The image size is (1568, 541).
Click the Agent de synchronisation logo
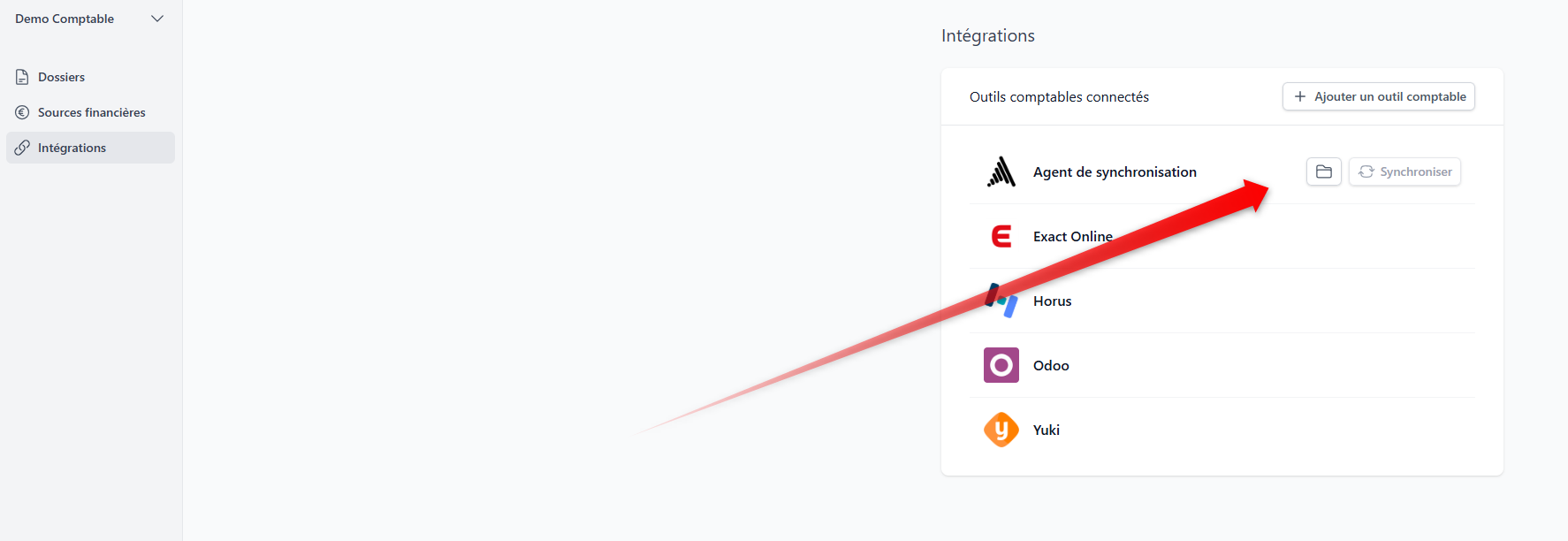coord(1001,171)
